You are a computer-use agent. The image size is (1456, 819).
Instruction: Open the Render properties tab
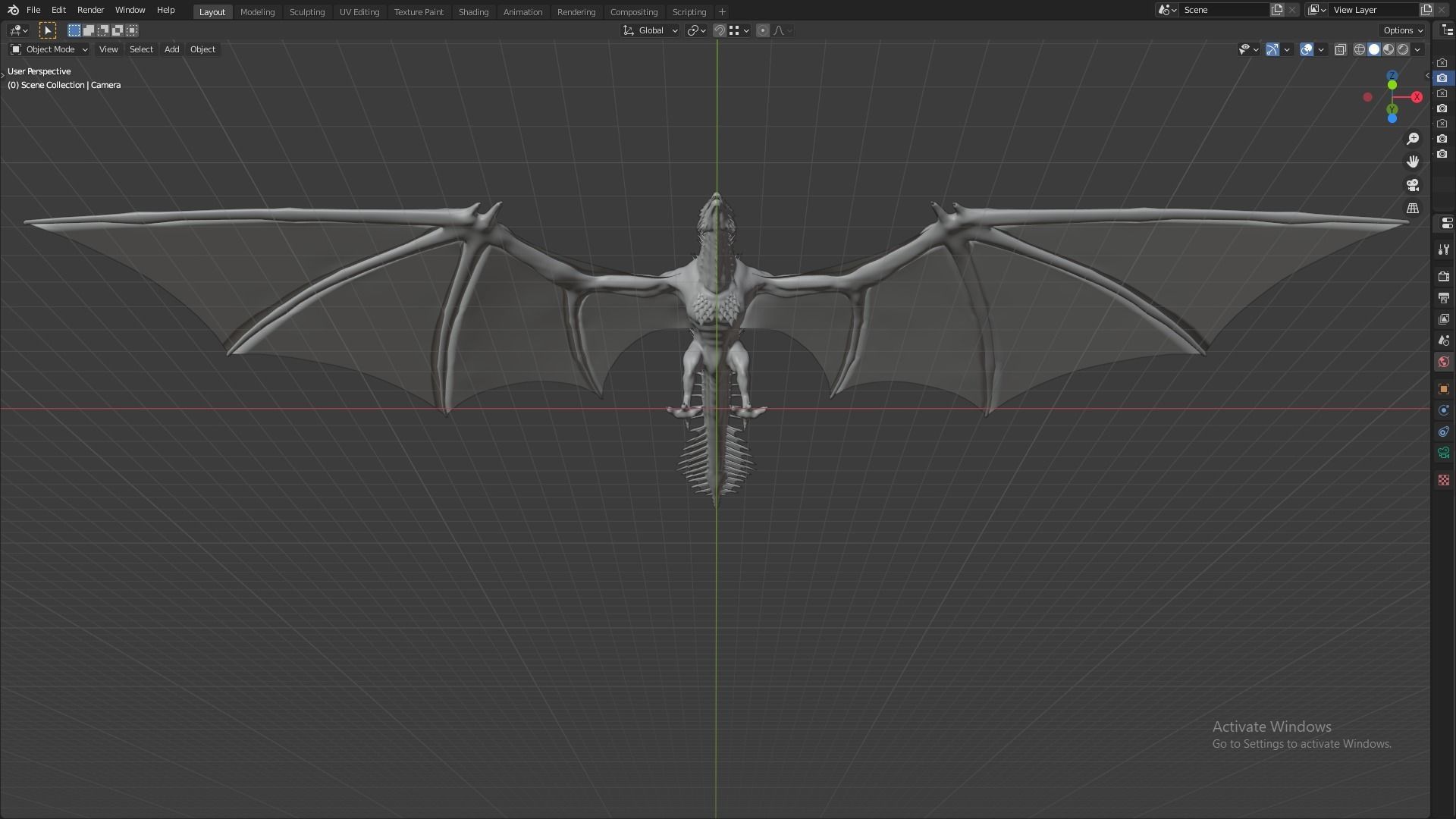pos(1444,277)
